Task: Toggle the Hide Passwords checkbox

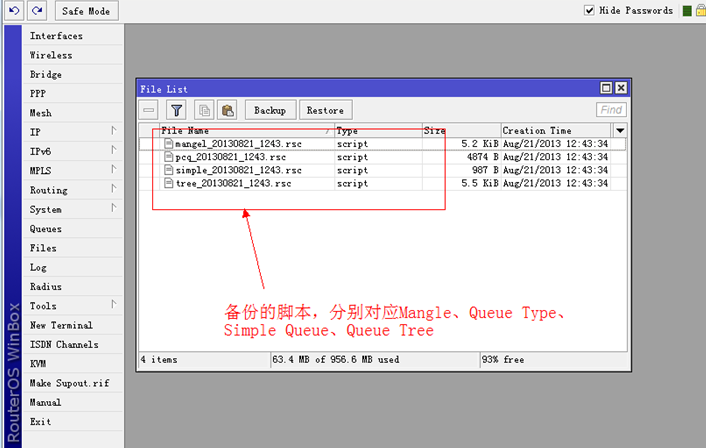Action: [590, 10]
